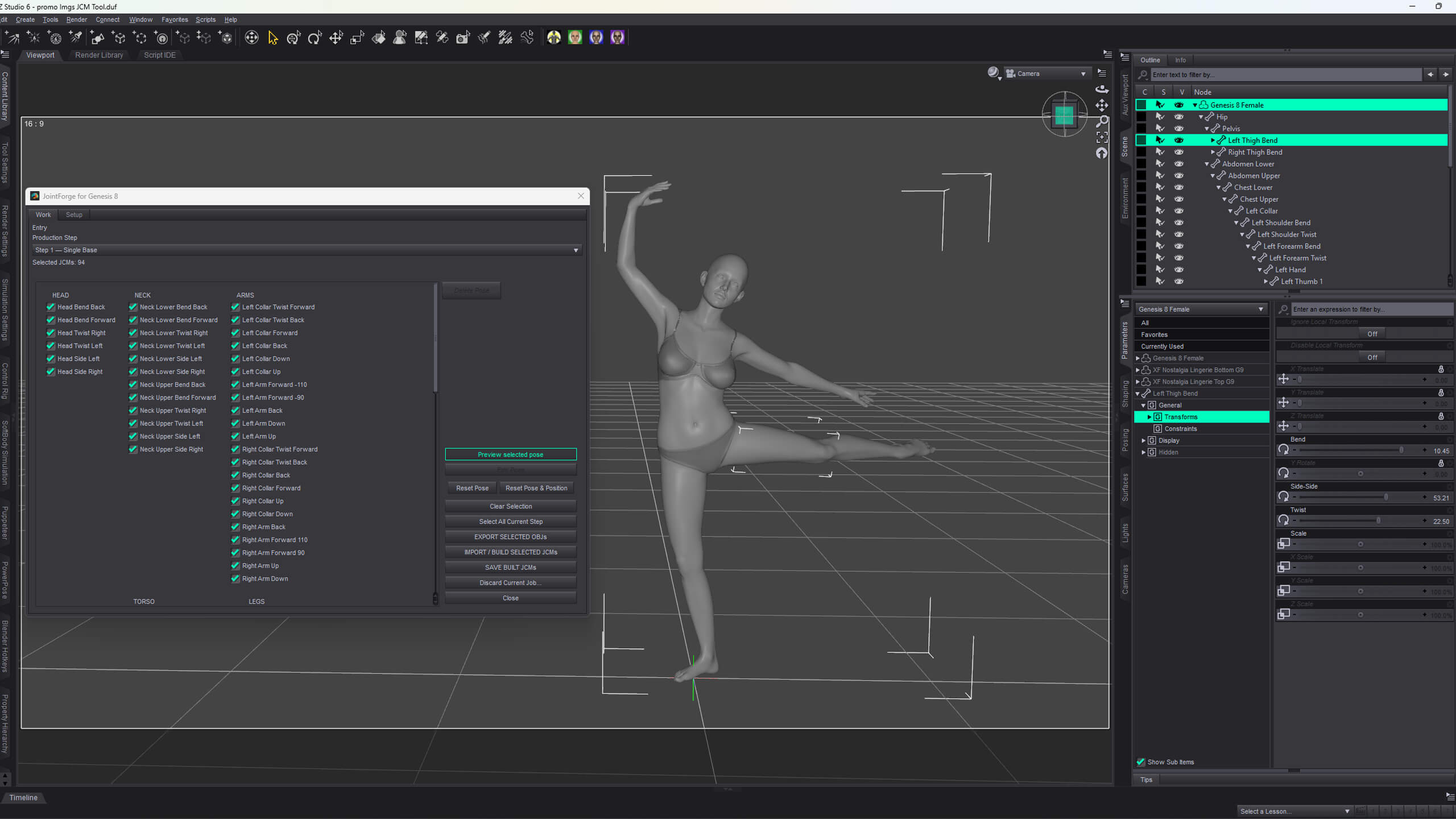Open the Production Step dropdown
The width and height of the screenshot is (1456, 819).
307,250
